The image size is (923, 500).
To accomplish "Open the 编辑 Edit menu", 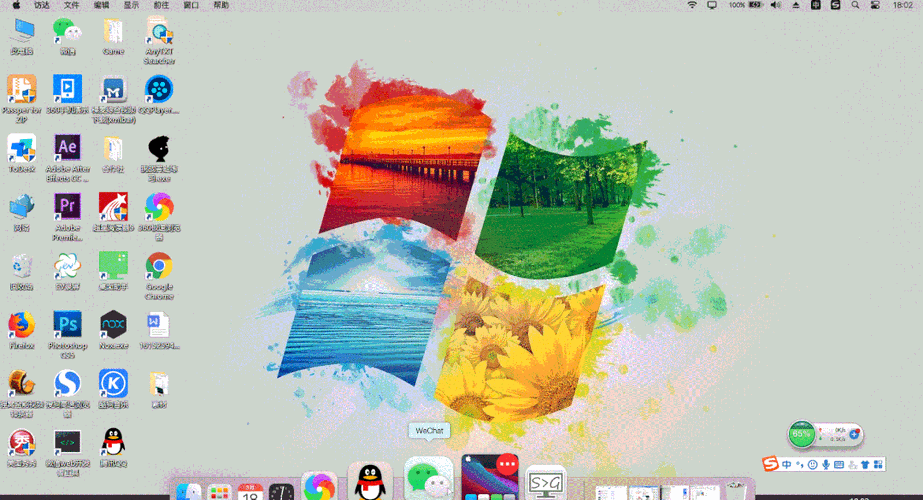I will click(x=101, y=5).
